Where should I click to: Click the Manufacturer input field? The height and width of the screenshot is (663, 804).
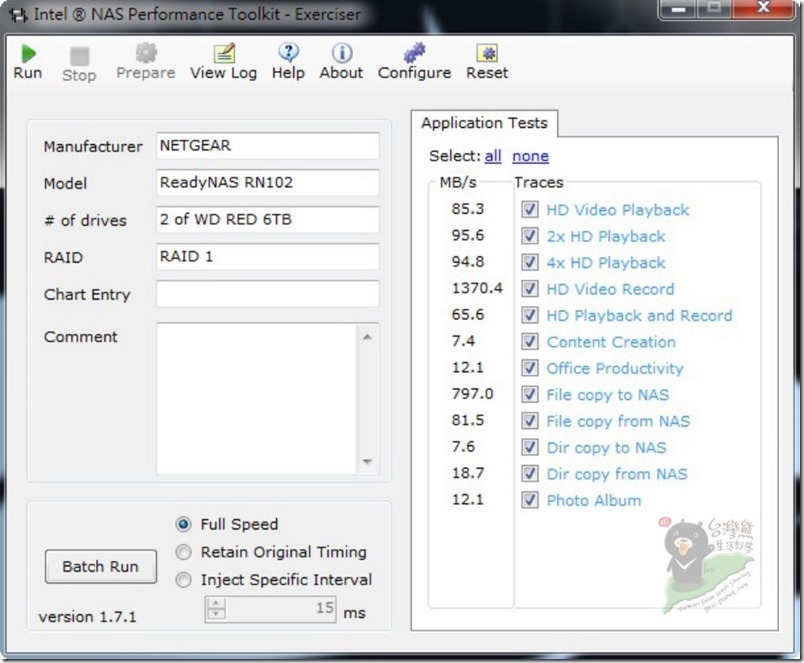click(268, 146)
